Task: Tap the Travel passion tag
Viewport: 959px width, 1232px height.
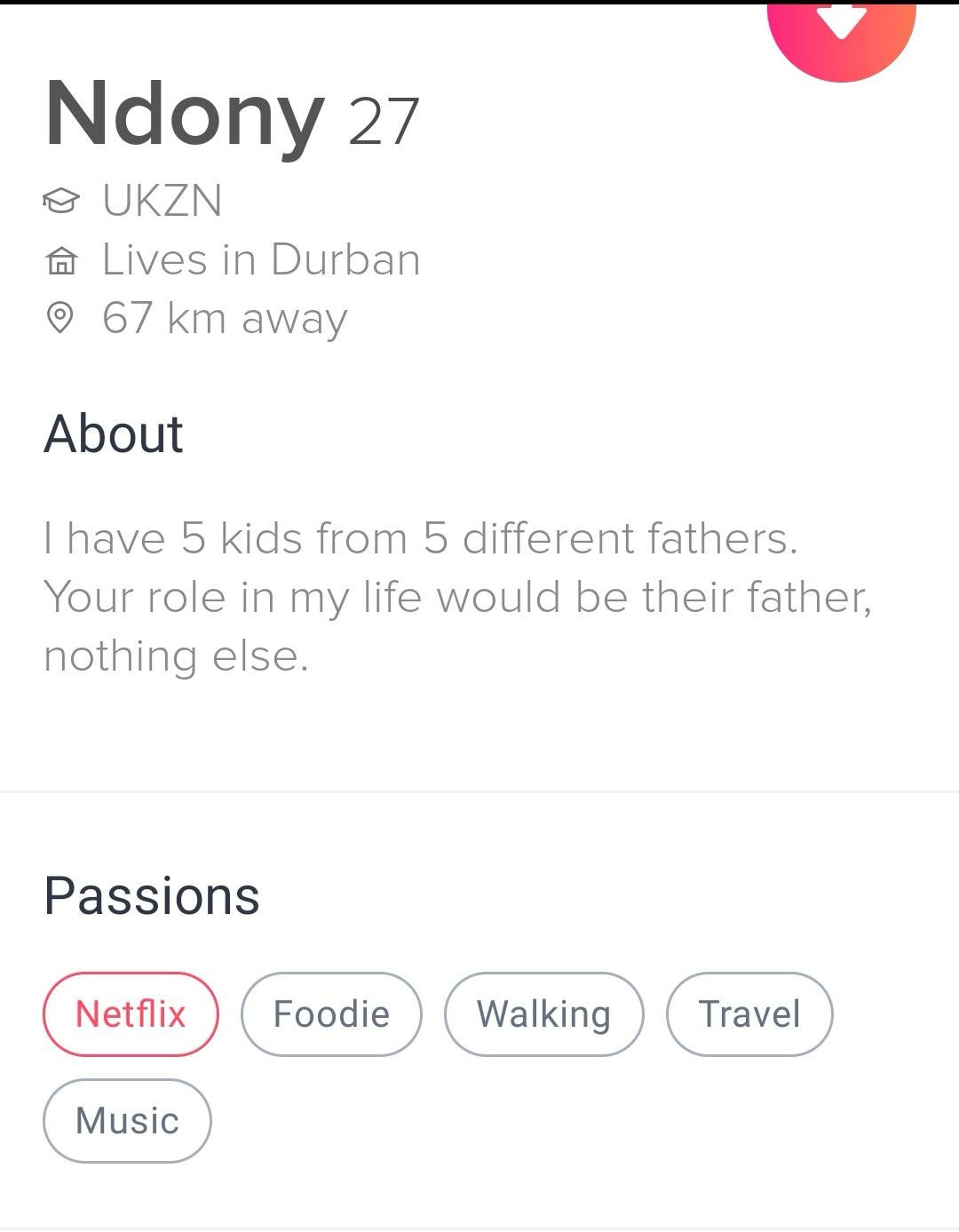Action: [749, 1013]
